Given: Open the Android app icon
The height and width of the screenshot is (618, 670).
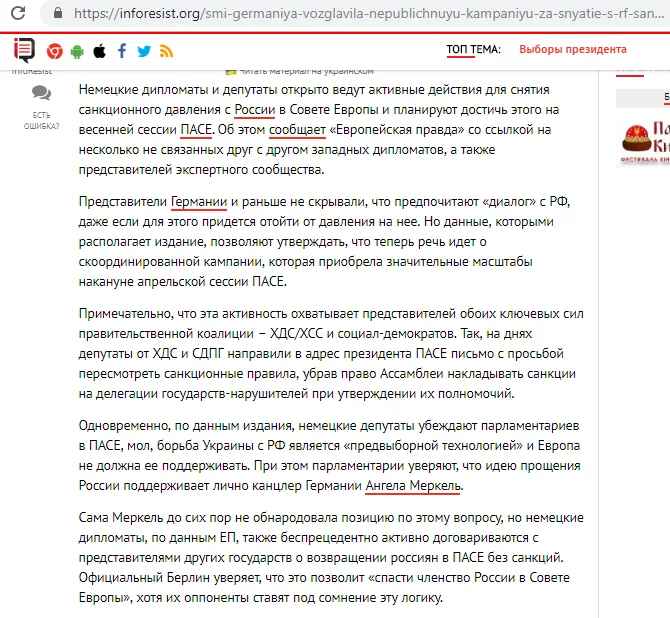Looking at the screenshot, I should coord(77,51).
